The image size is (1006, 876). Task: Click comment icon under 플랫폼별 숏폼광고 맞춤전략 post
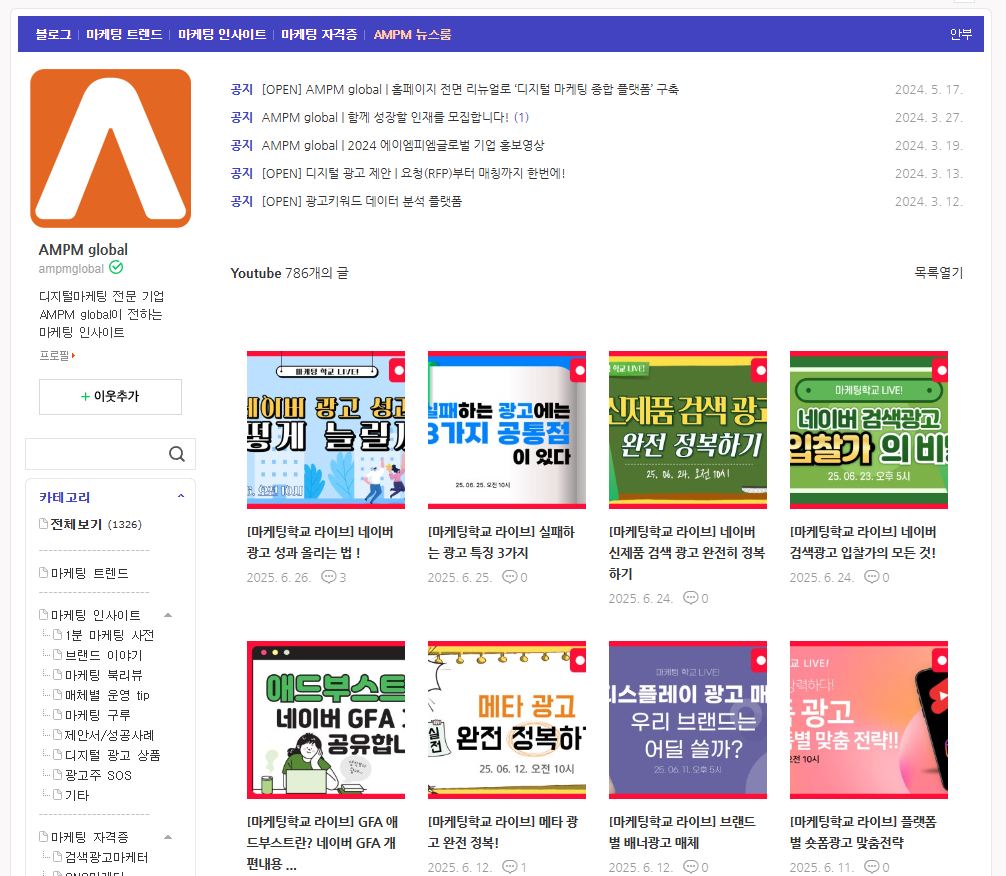871,866
